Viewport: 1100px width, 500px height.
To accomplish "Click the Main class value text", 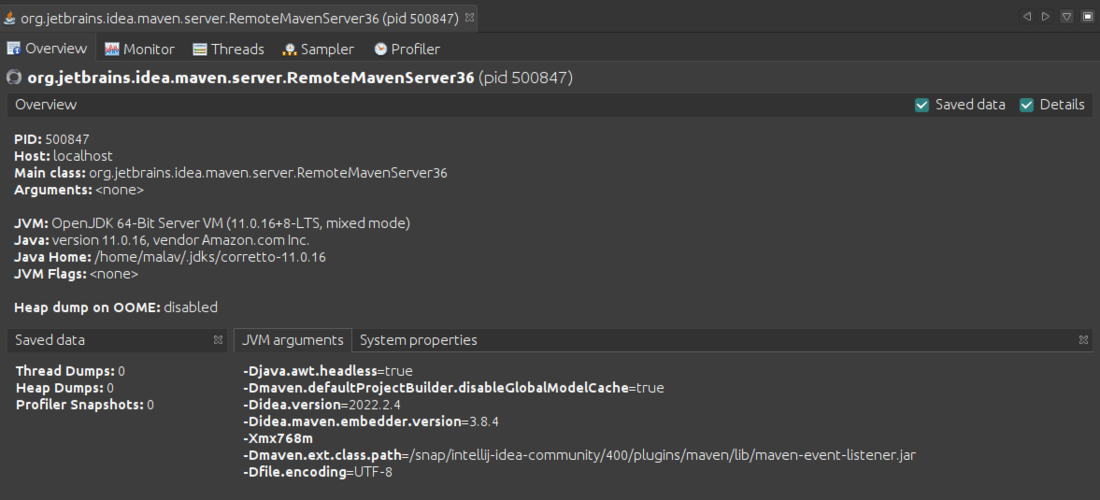I will [x=268, y=173].
